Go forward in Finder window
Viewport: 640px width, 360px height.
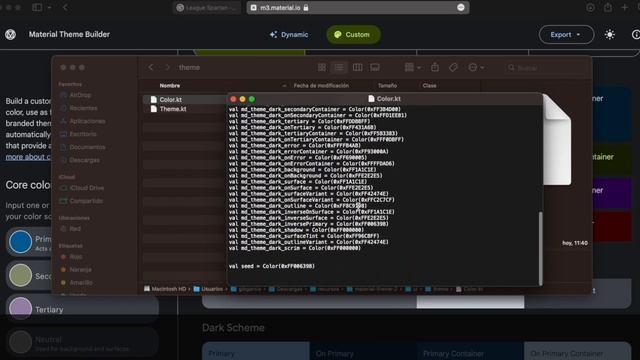coord(167,67)
